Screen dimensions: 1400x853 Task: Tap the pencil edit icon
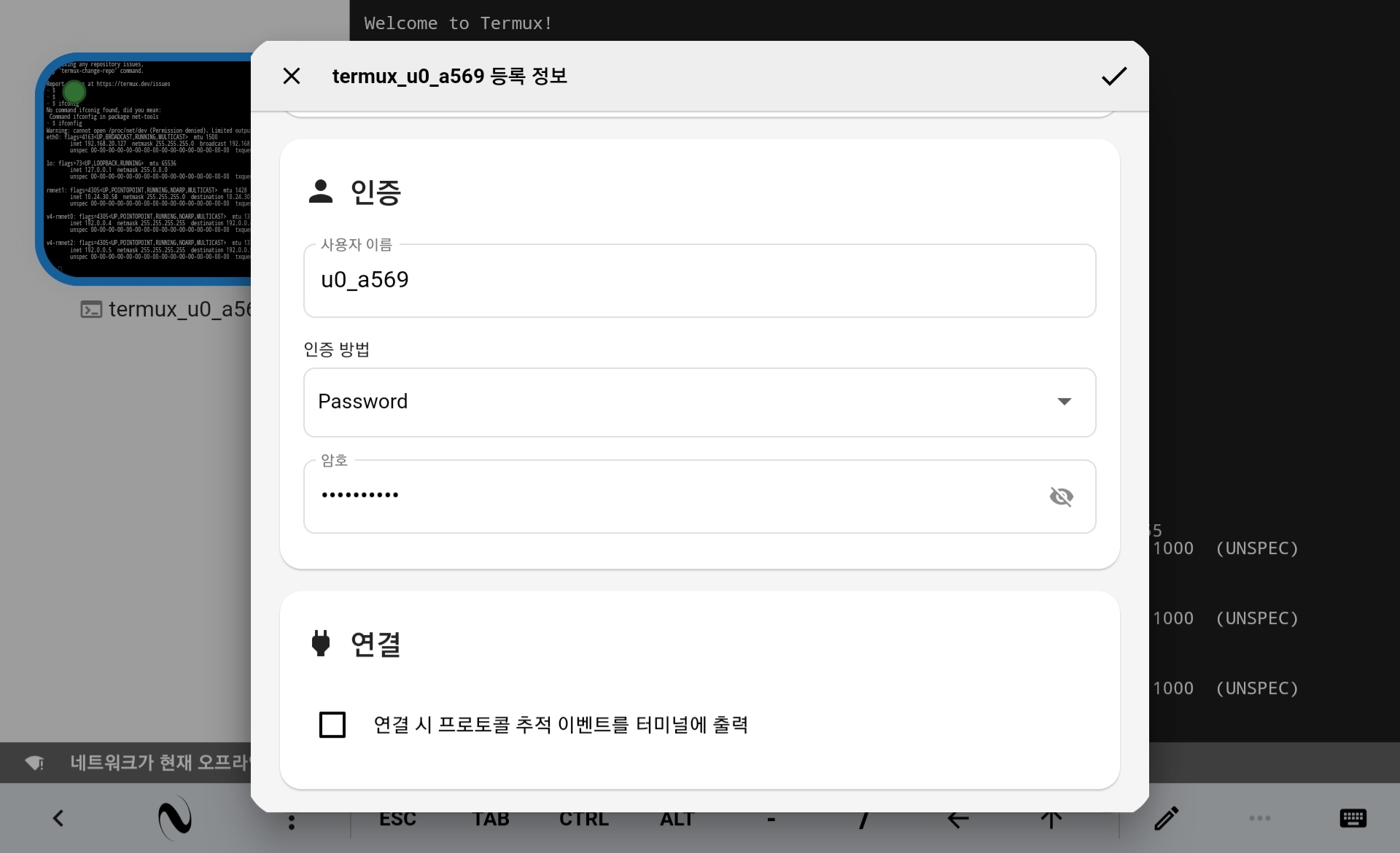click(1166, 818)
